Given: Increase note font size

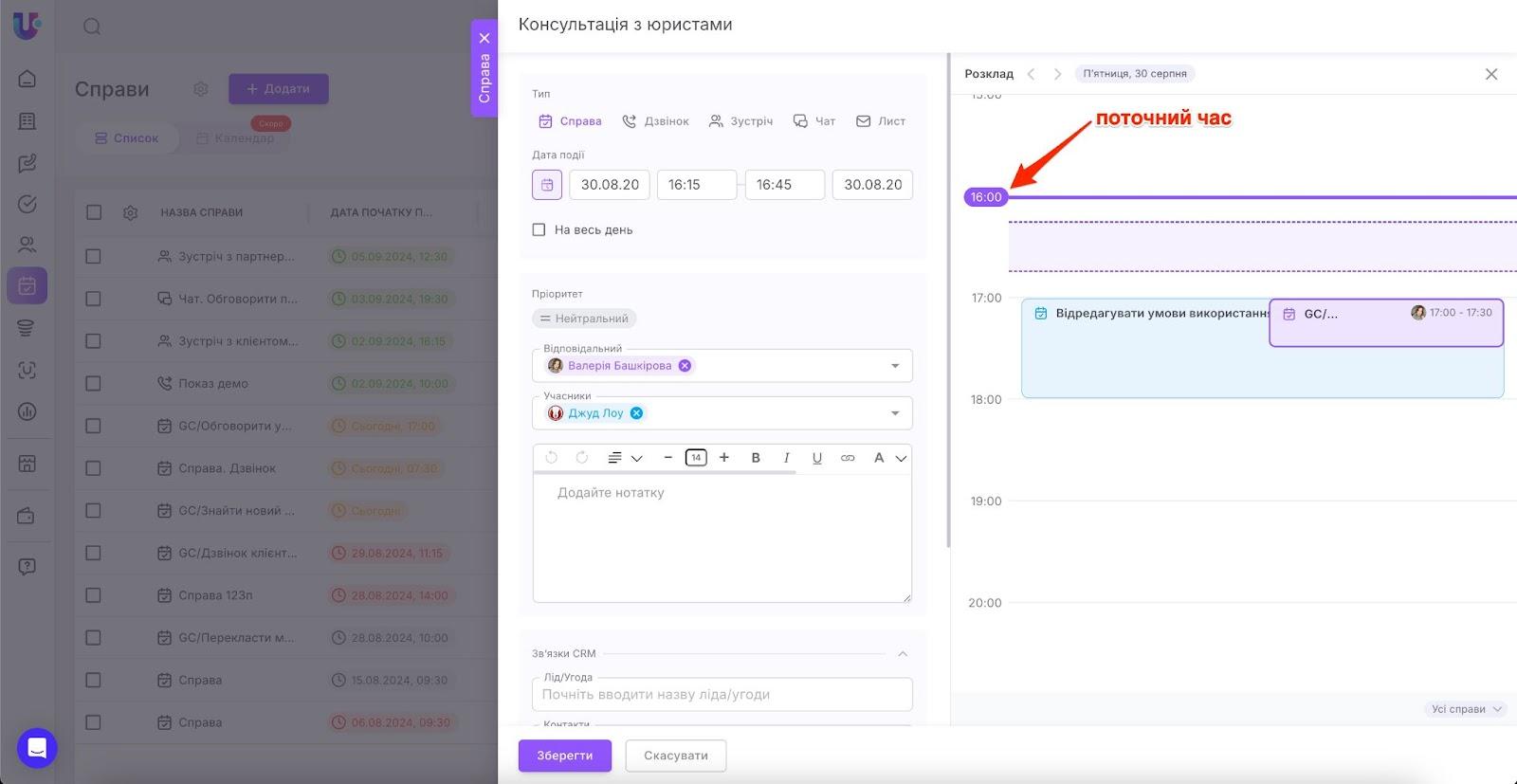Looking at the screenshot, I should coord(724,458).
